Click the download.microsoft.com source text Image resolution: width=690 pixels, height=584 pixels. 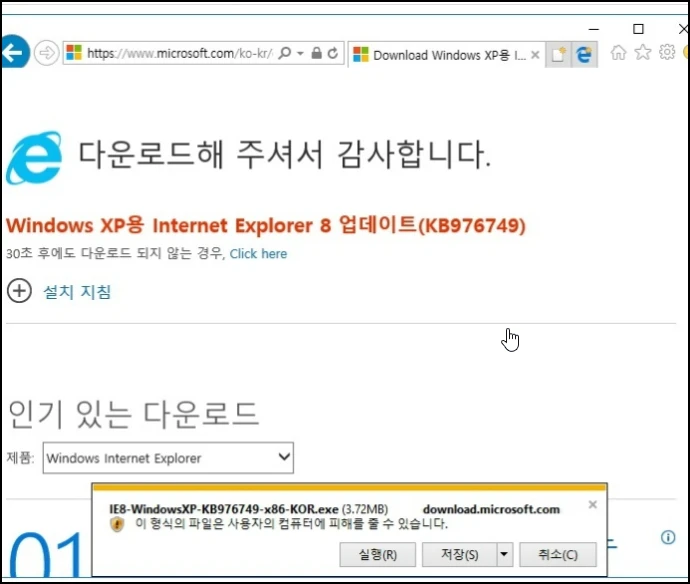(x=491, y=509)
